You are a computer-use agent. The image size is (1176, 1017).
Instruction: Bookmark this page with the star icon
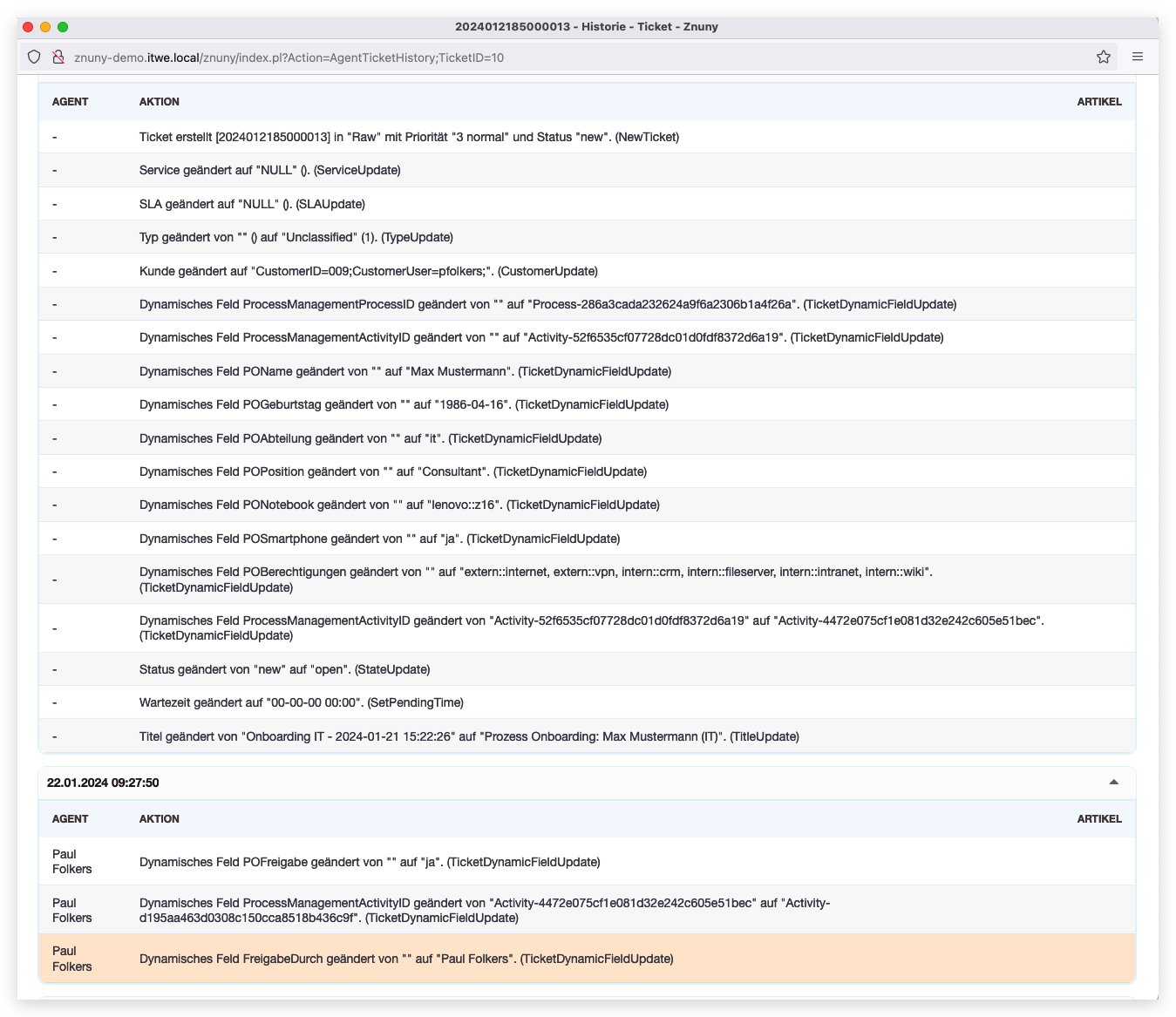coord(1104,57)
